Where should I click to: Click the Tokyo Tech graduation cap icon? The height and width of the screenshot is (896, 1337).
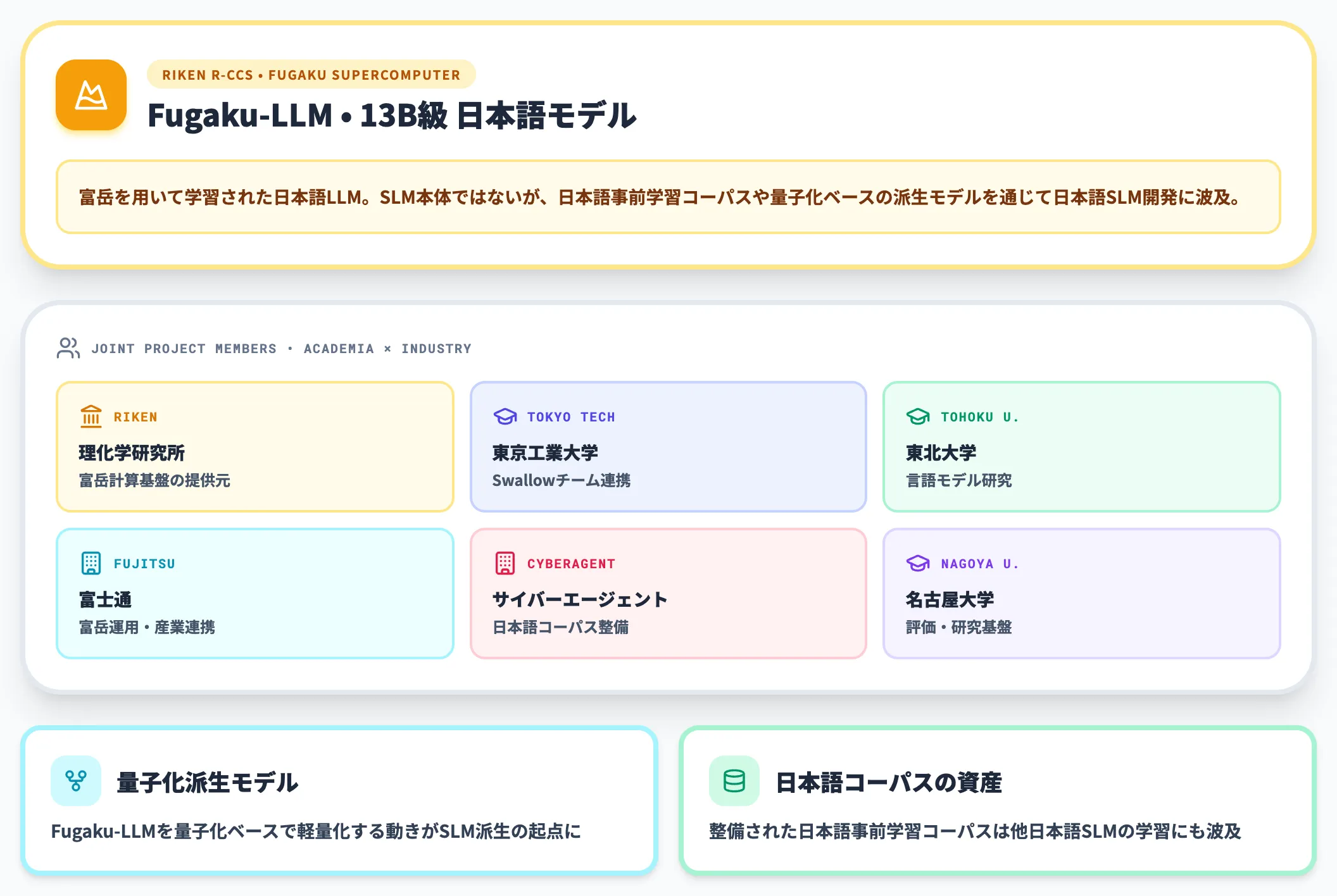click(505, 416)
